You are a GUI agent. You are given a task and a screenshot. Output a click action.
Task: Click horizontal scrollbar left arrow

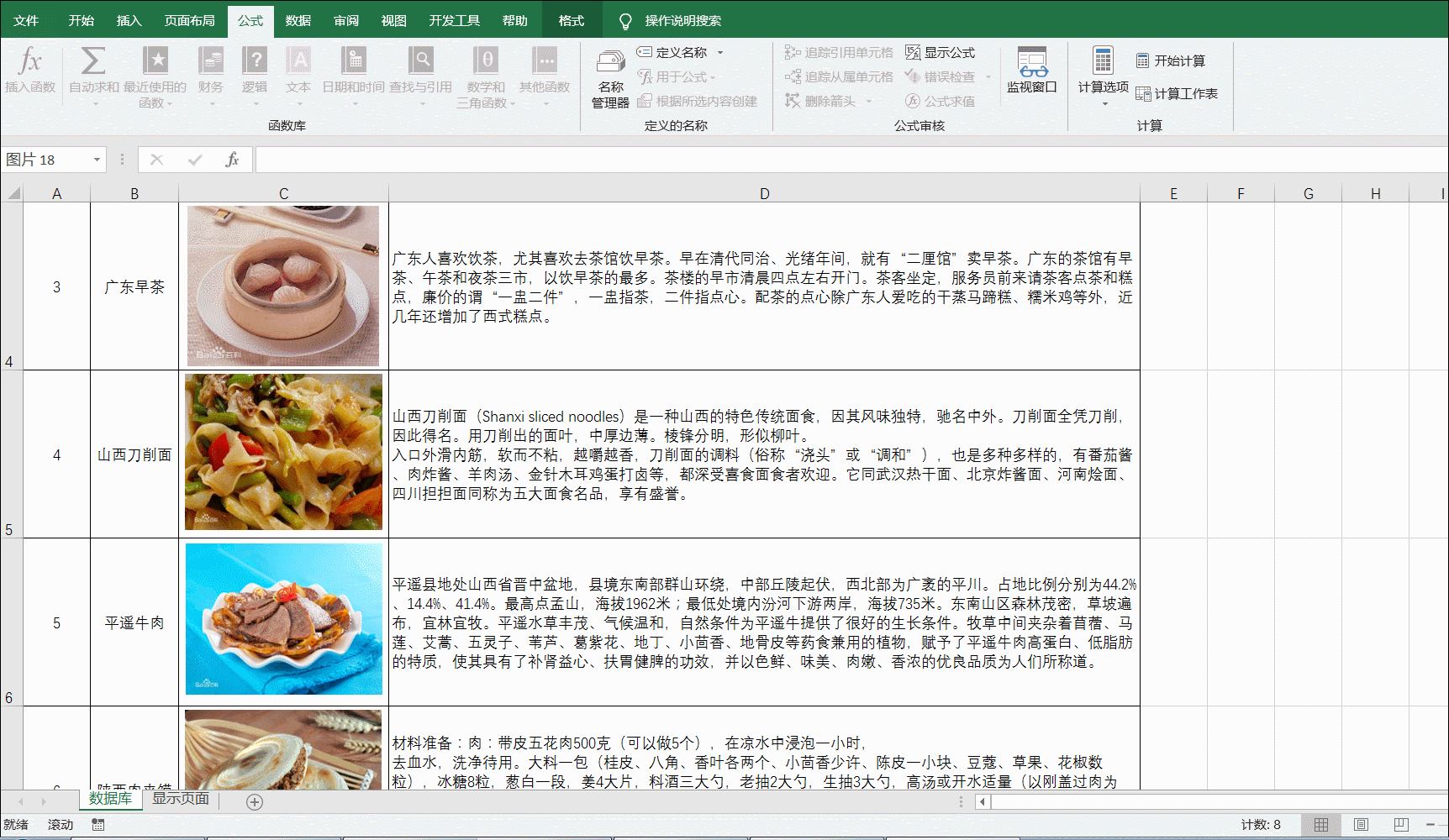pos(982,802)
